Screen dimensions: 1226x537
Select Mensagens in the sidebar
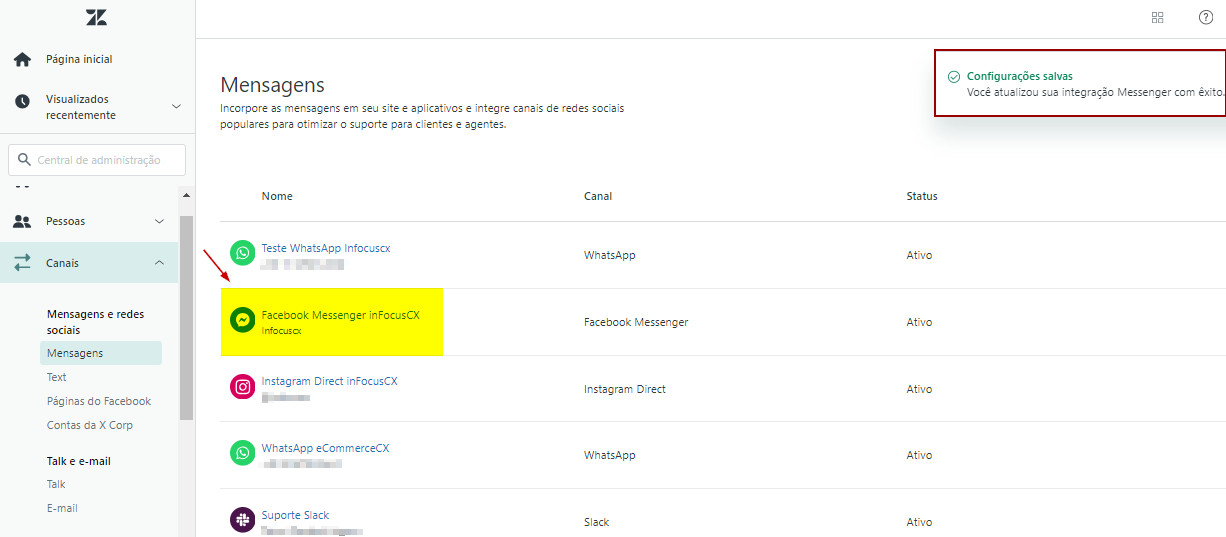click(x=75, y=353)
